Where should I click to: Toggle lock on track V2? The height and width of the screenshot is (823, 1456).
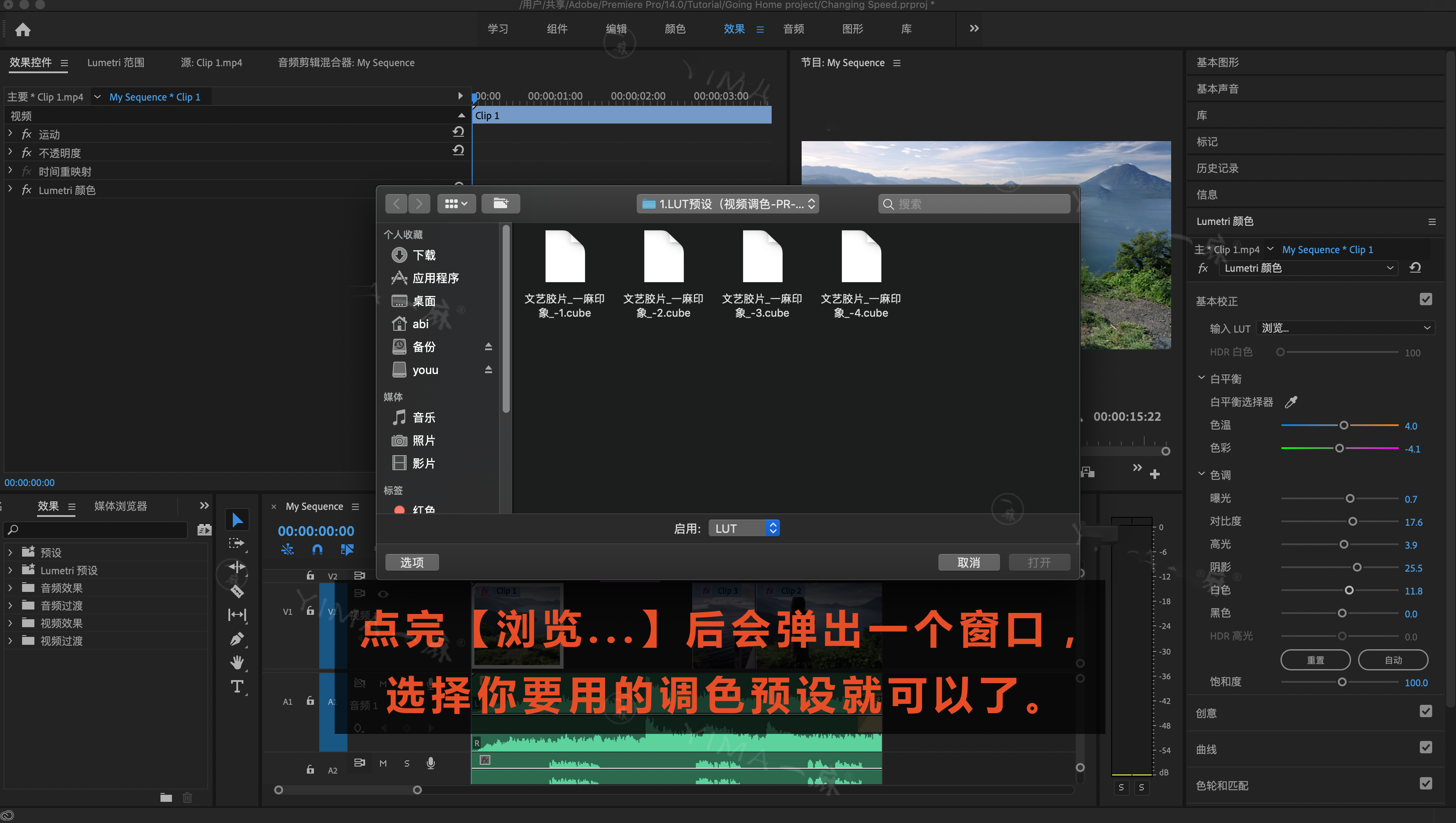(310, 576)
